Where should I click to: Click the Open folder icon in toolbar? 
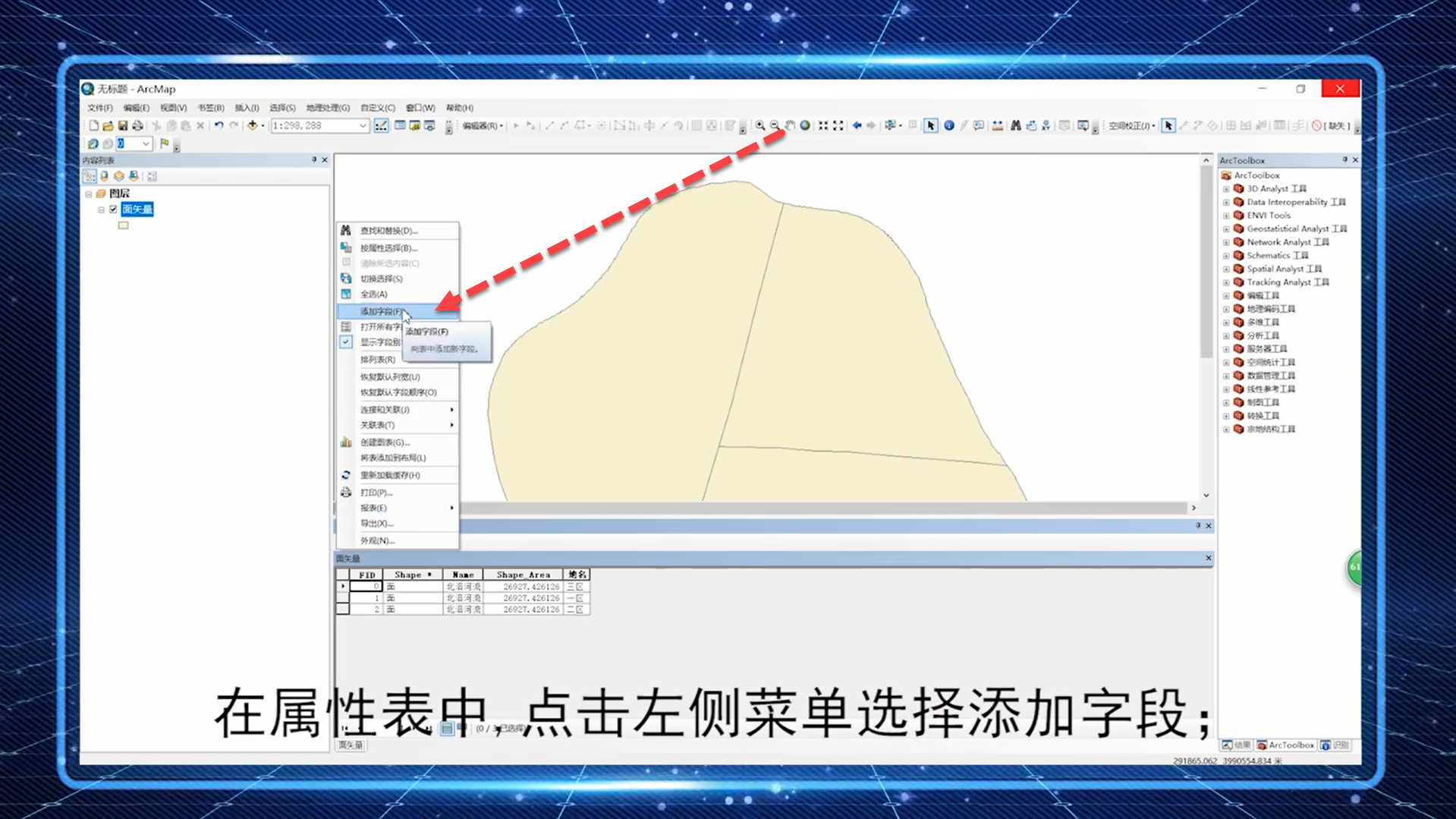coord(108,126)
